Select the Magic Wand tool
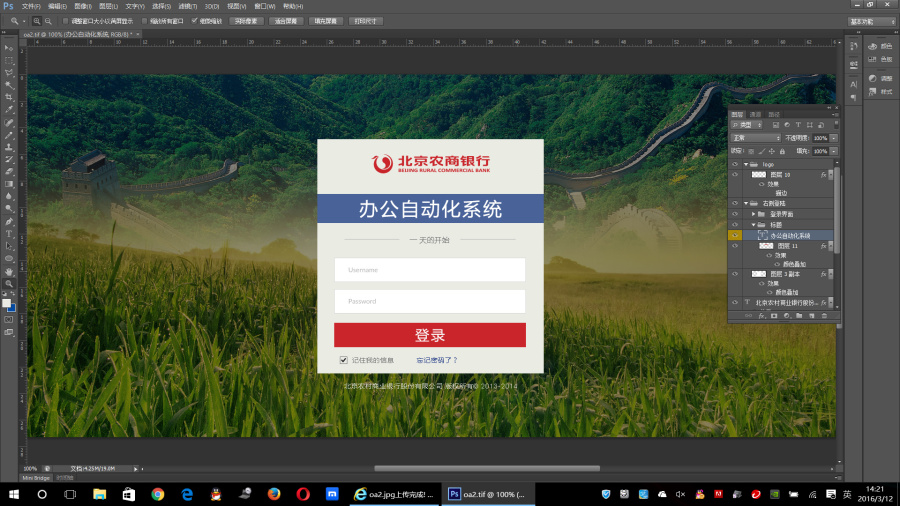This screenshot has width=900, height=506. click(x=9, y=85)
